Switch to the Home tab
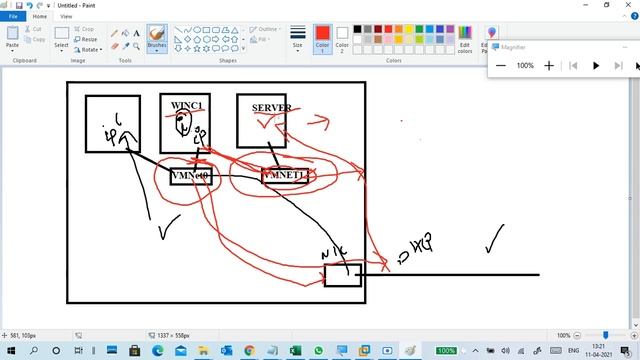Screen dimensions: 640x360 pos(40,16)
